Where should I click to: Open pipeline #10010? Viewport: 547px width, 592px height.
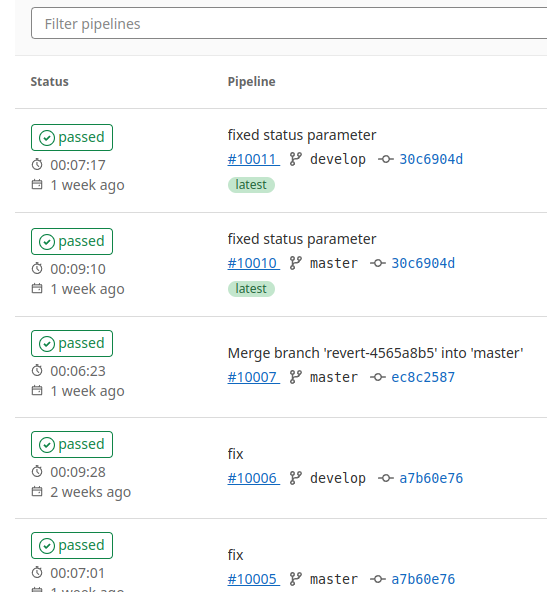tap(254, 263)
